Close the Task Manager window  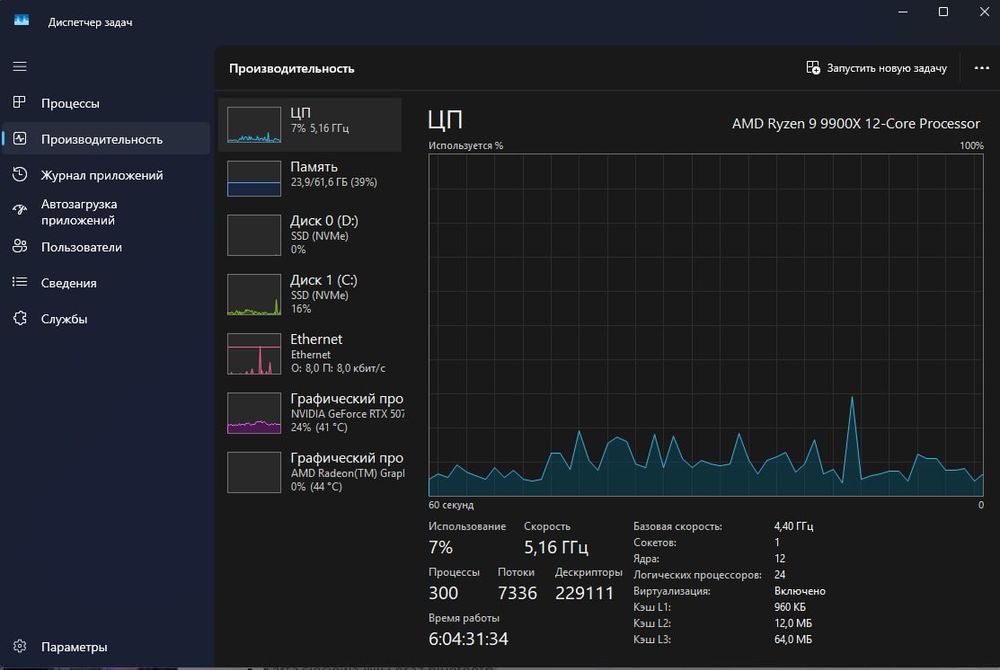984,11
